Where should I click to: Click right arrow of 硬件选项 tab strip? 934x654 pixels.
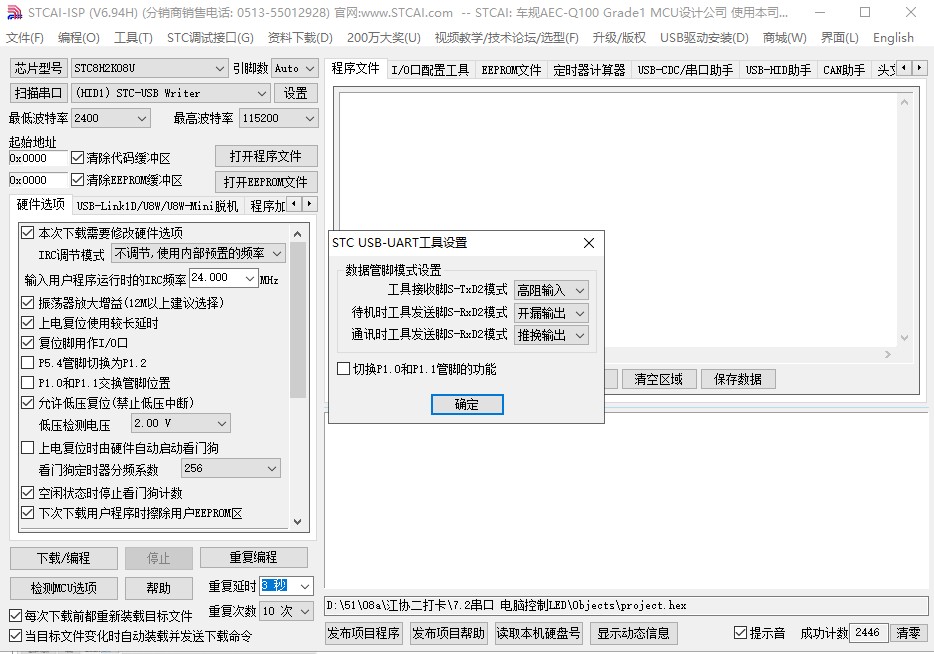[310, 204]
